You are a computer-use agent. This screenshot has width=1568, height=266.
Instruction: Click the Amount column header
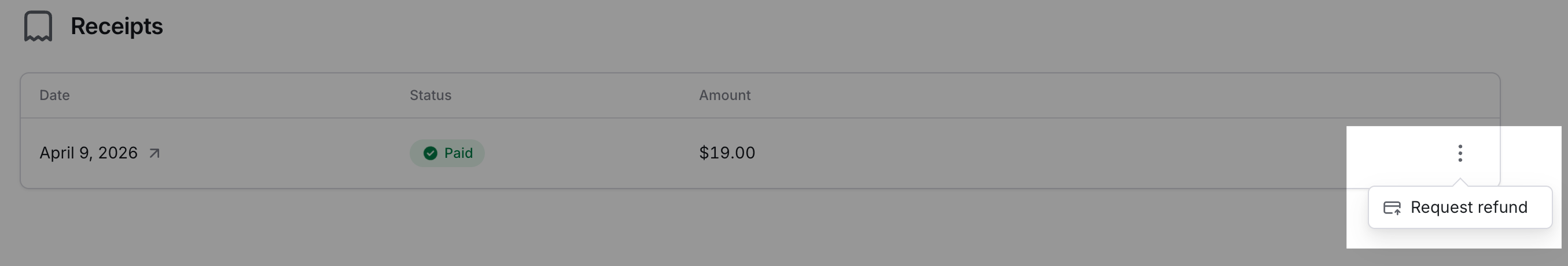click(724, 95)
